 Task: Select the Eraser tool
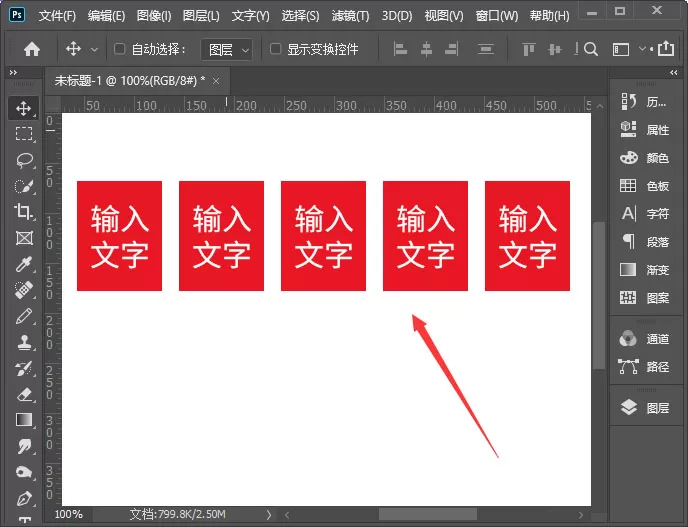point(24,394)
